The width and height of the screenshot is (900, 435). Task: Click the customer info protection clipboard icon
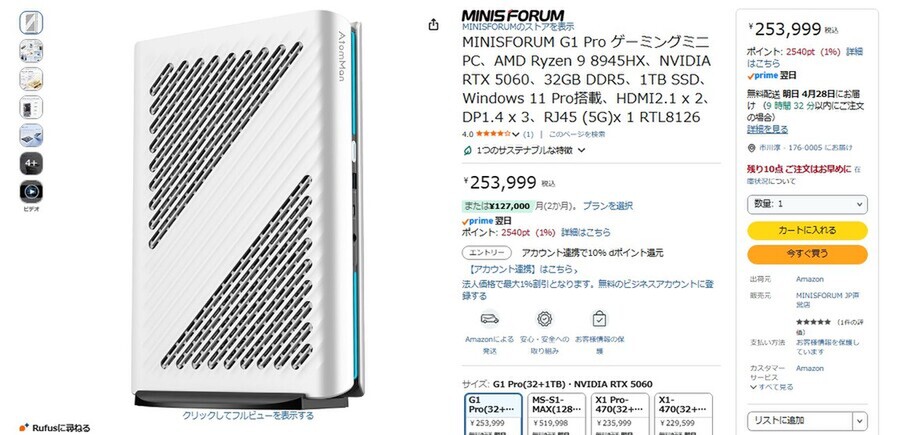tap(599, 319)
